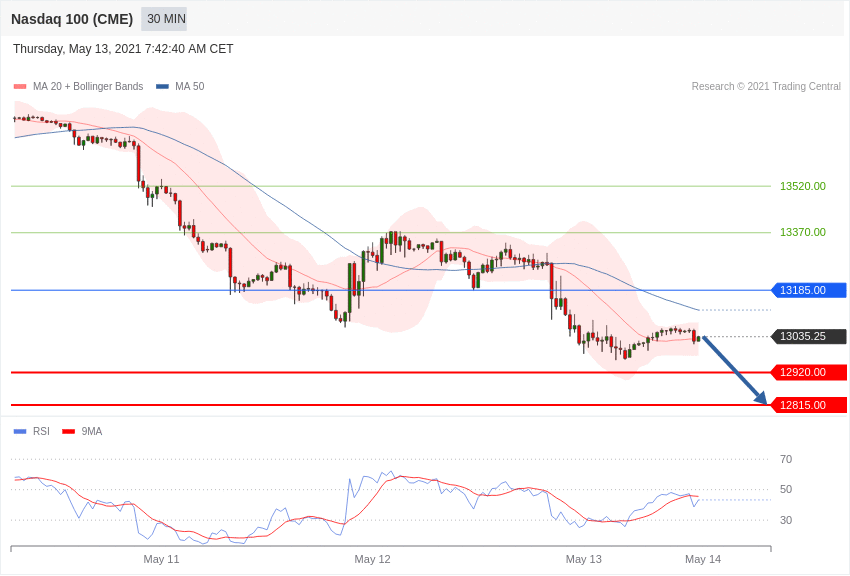Click the chart timestamp text
Image resolution: width=850 pixels, height=576 pixels.
123,49
